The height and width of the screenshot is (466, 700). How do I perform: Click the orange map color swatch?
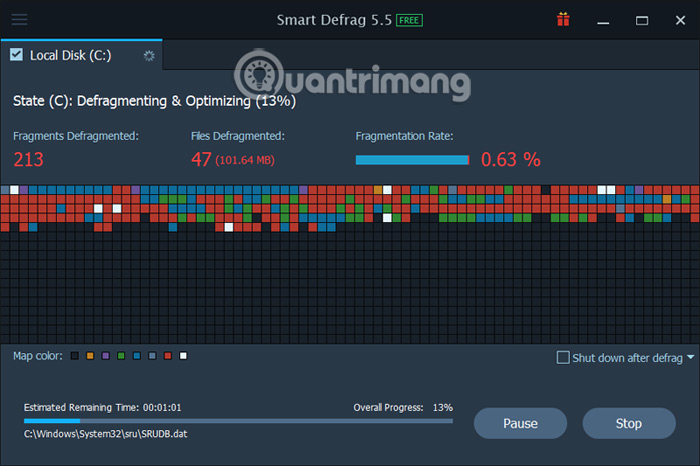tap(90, 356)
